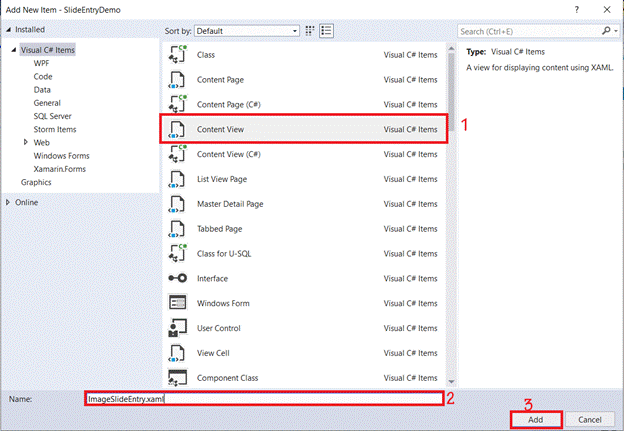The height and width of the screenshot is (431, 624).
Task: Expand the Web tree node
Action: [x=26, y=142]
